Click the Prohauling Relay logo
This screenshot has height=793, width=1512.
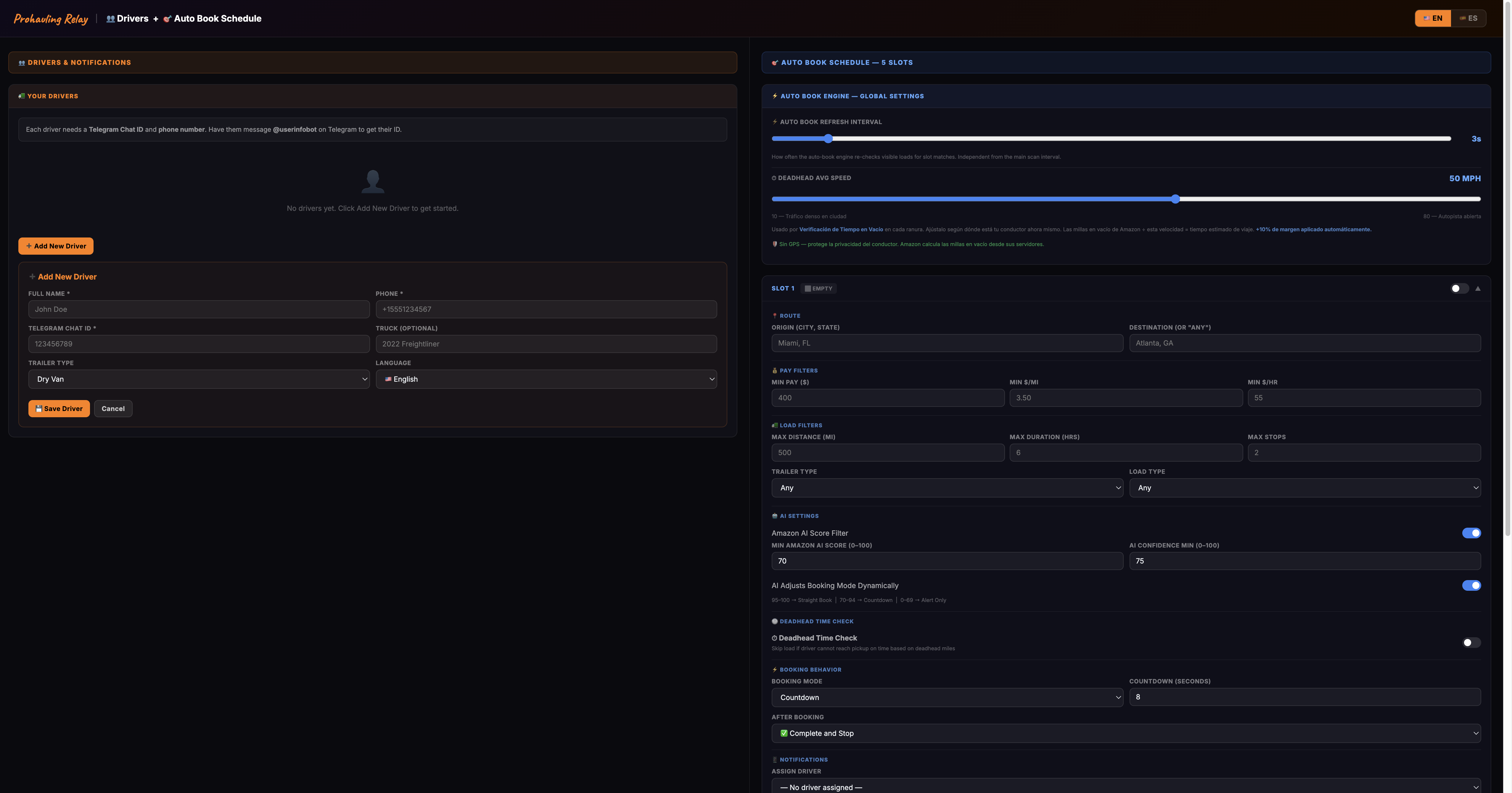pyautogui.click(x=51, y=19)
